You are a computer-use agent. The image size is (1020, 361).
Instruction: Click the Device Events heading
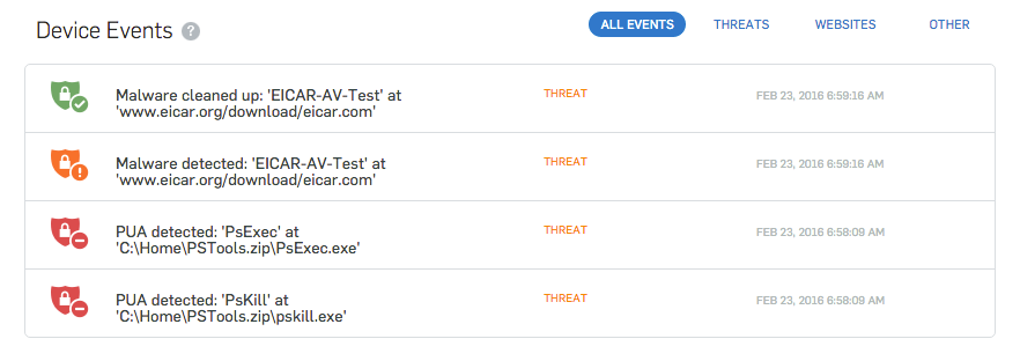[105, 31]
